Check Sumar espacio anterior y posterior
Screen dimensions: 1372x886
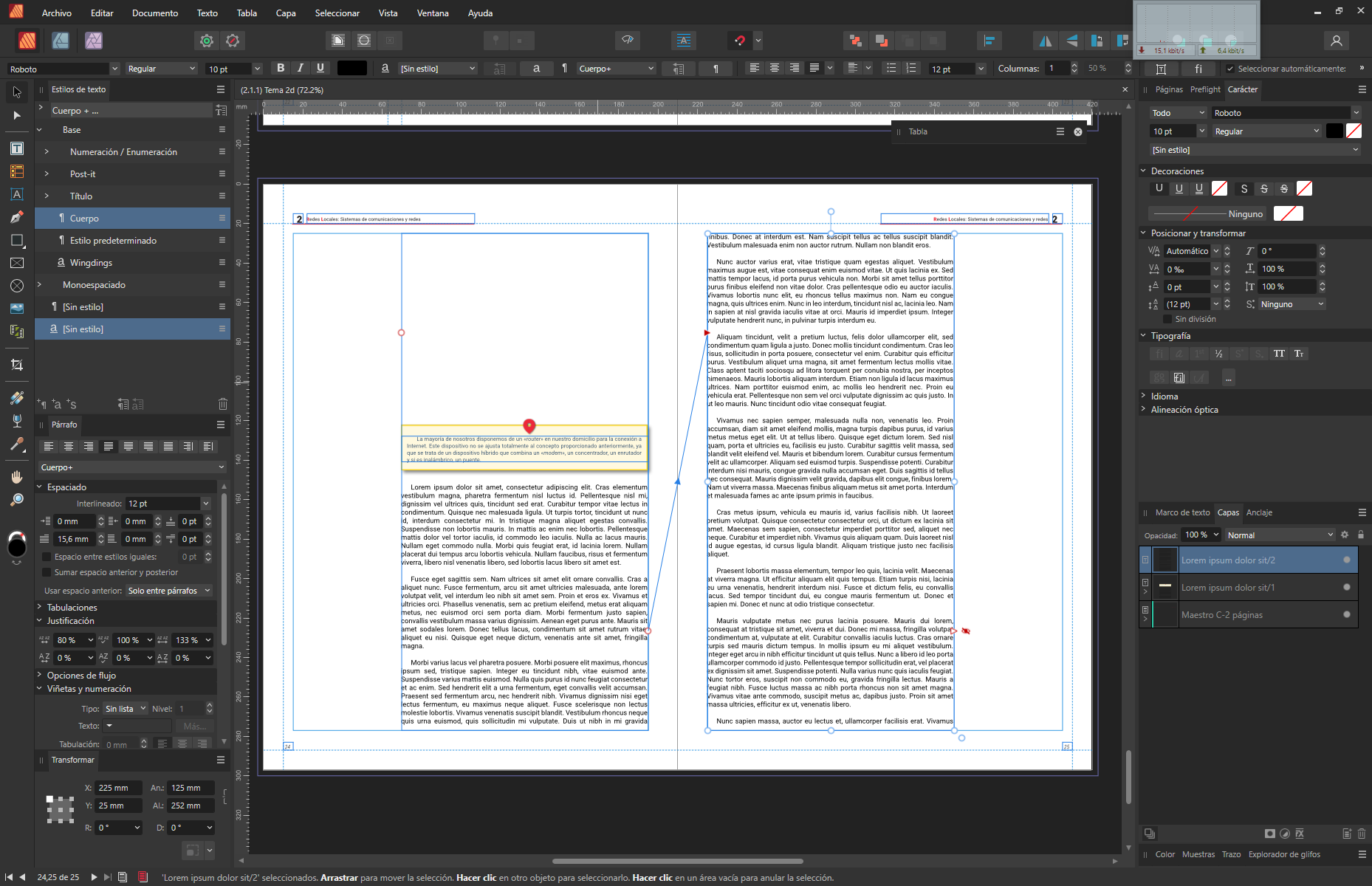[47, 572]
